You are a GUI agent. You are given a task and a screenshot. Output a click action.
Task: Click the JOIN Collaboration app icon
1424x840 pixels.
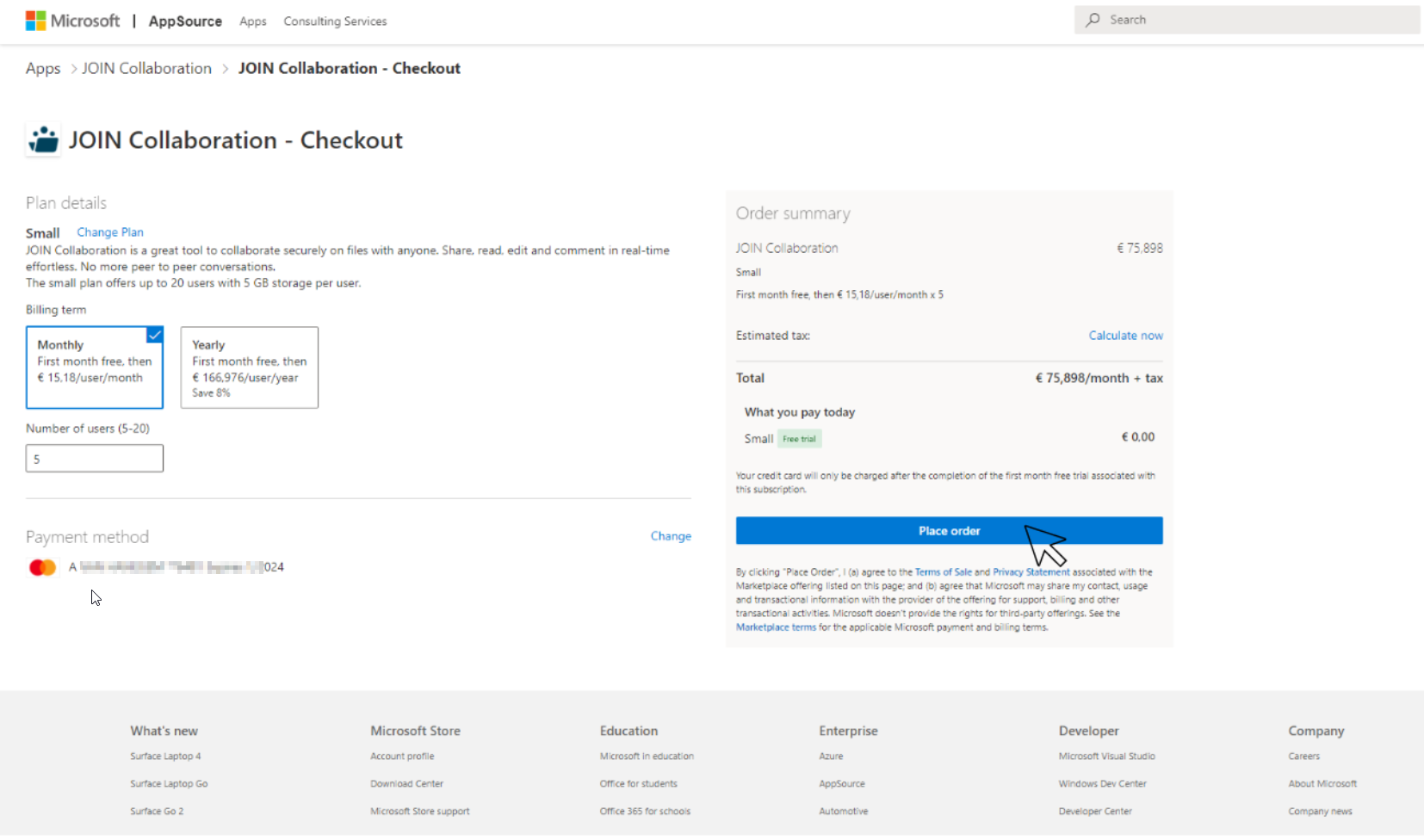[43, 139]
